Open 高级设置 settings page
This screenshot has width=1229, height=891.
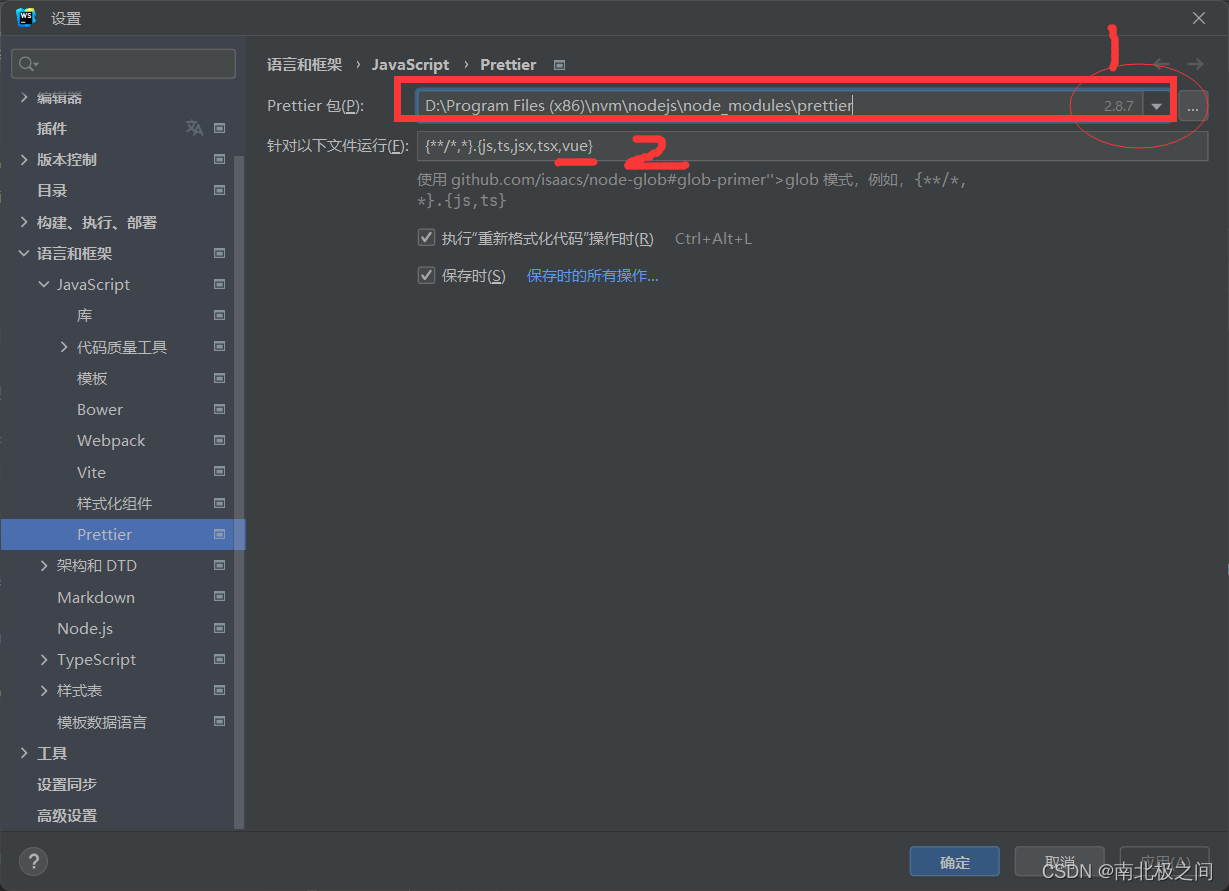[x=67, y=815]
